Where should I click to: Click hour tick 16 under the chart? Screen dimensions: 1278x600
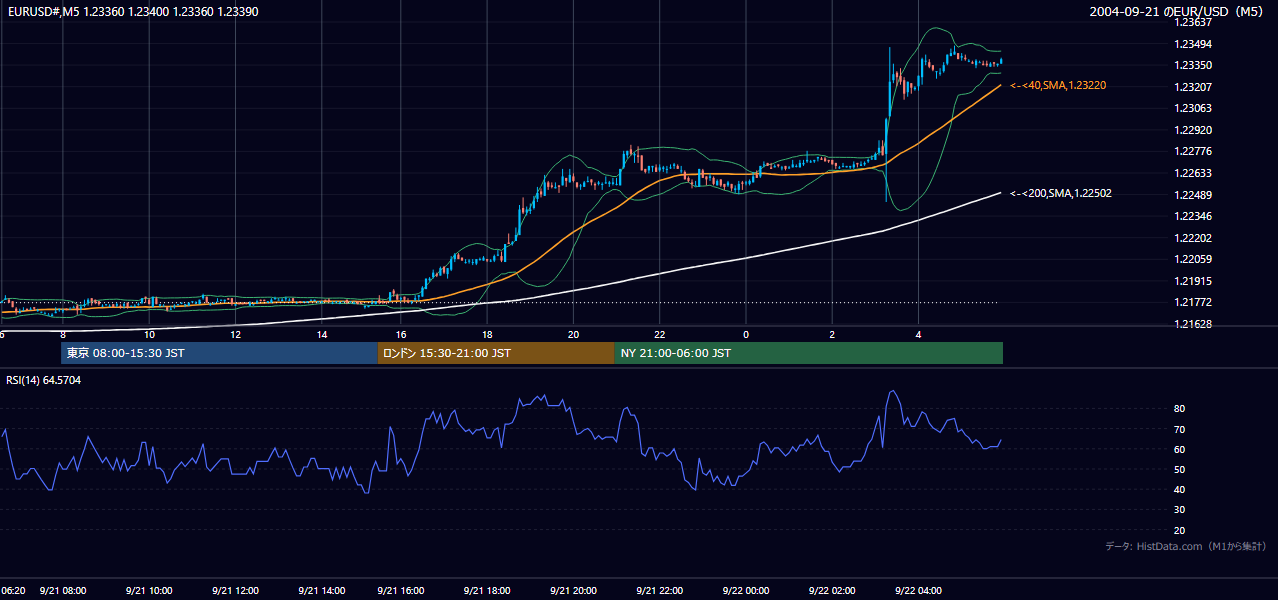click(x=401, y=334)
